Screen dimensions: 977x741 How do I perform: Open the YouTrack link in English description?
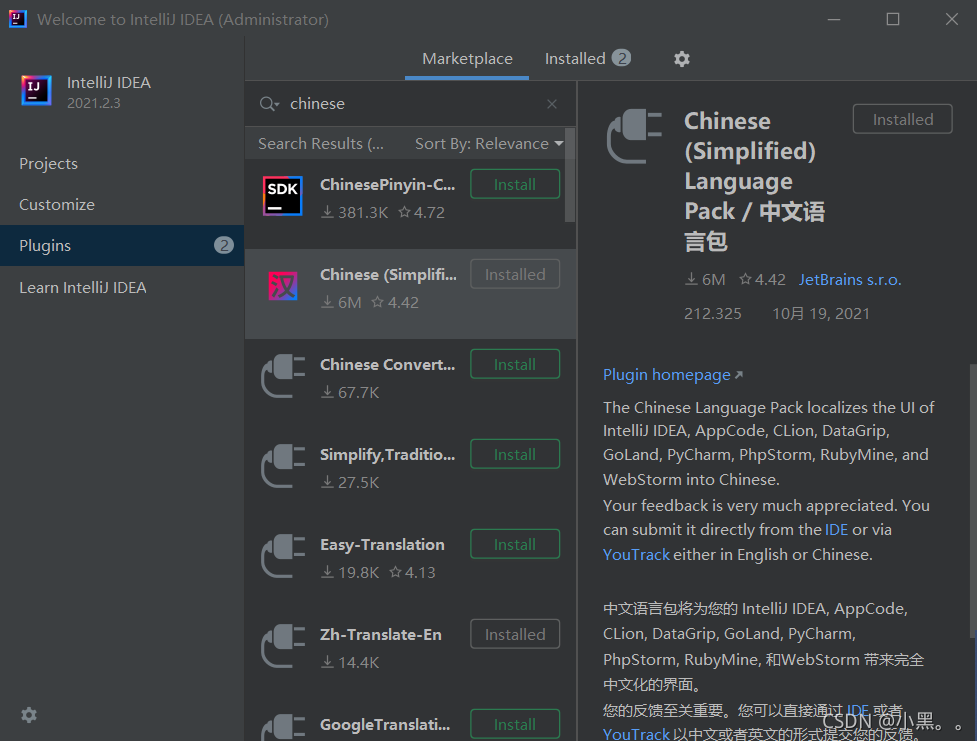(636, 555)
